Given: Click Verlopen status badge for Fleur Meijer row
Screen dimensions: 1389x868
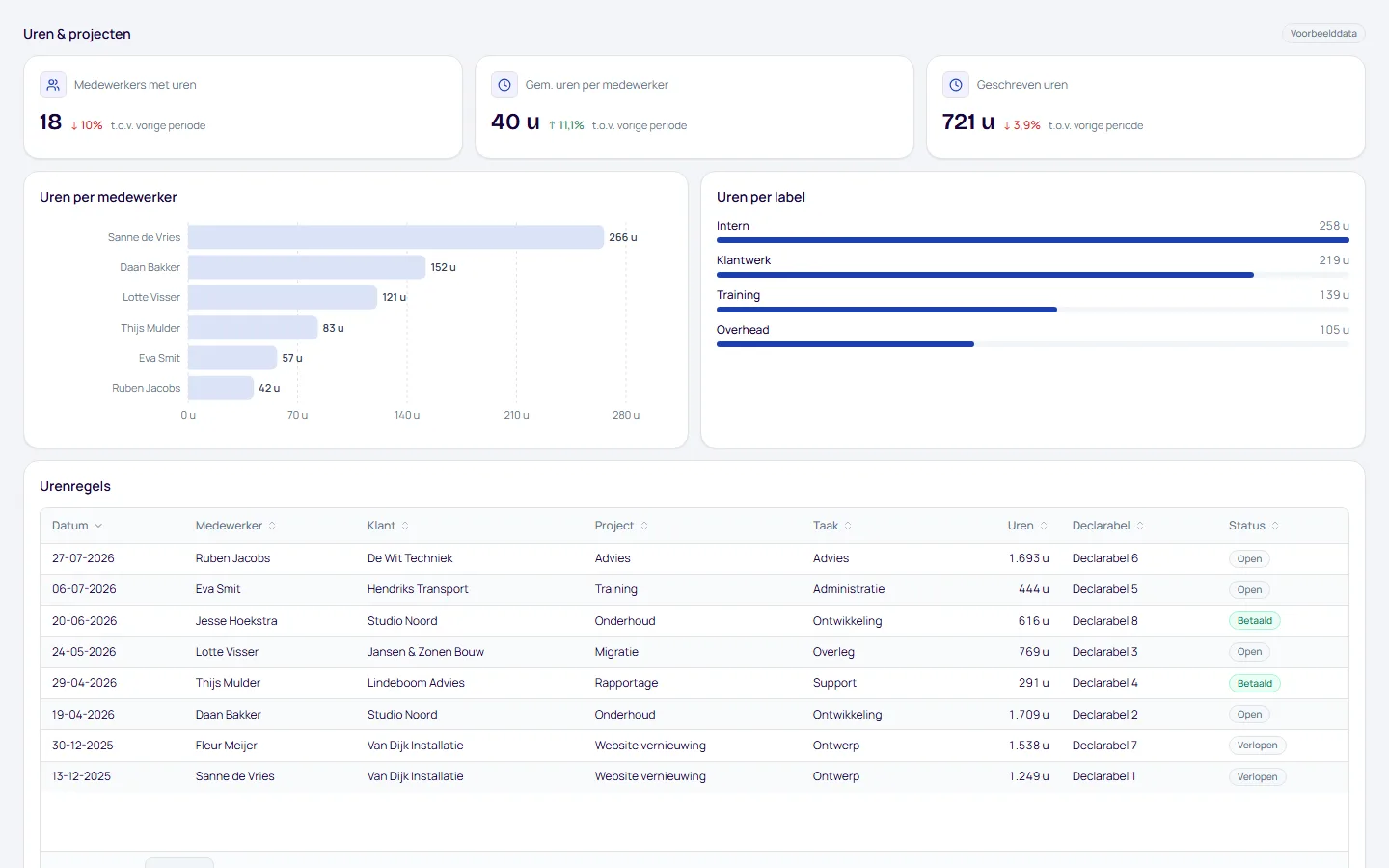Looking at the screenshot, I should (x=1257, y=746).
